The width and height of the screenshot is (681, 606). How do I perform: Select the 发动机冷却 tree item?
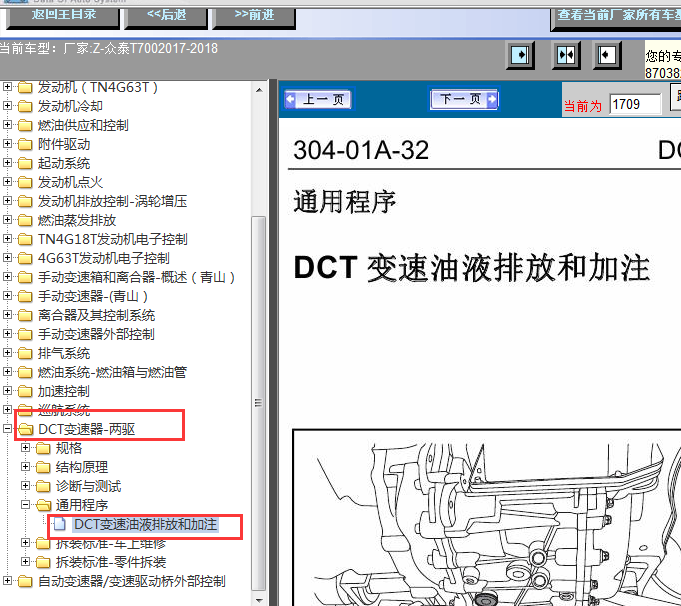coord(70,106)
